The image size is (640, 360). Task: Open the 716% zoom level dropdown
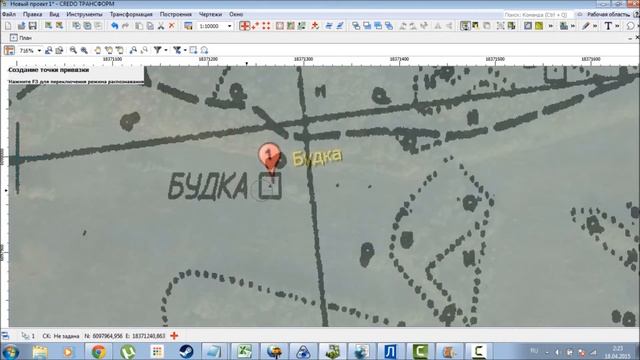pos(39,51)
